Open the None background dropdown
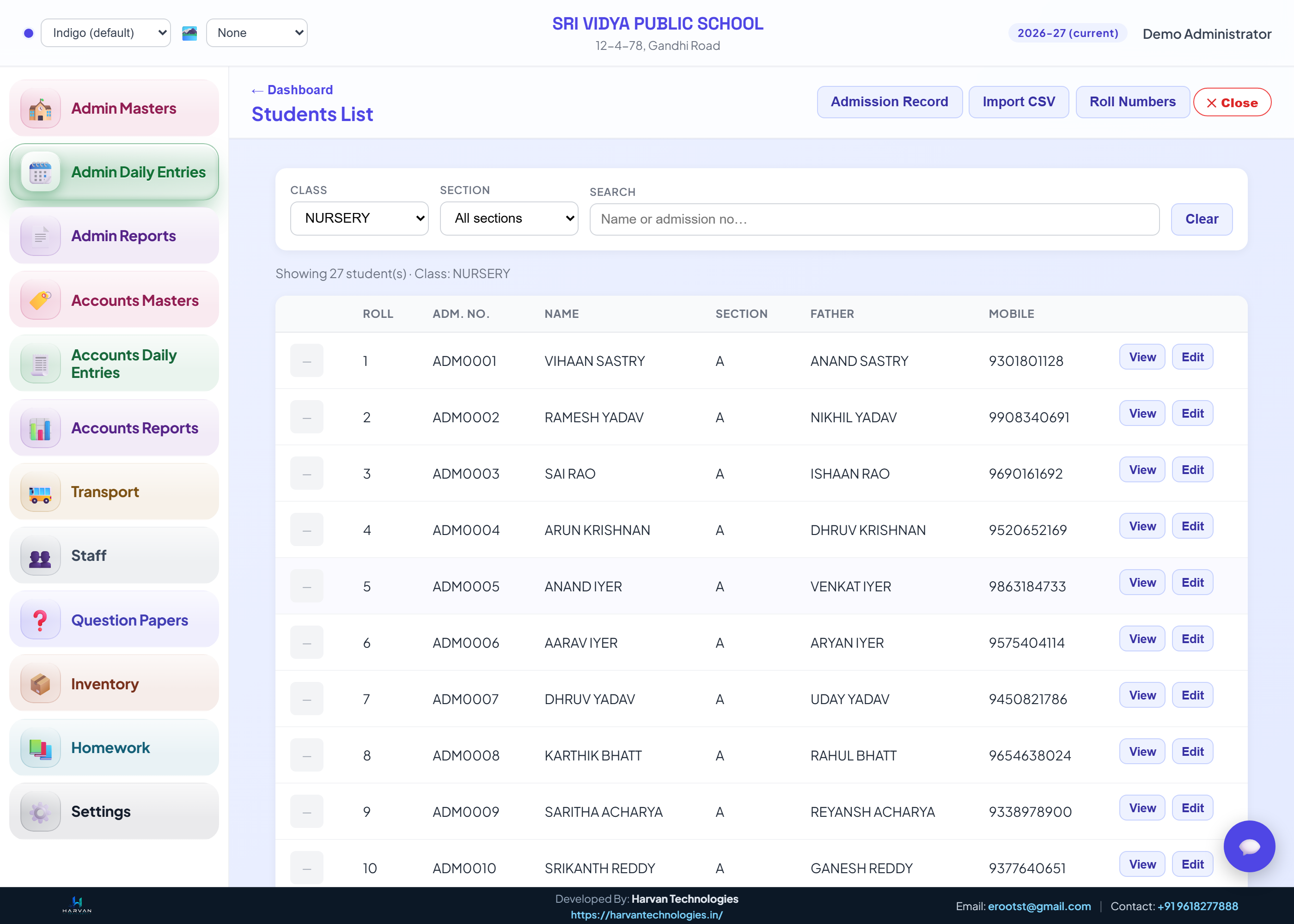The height and width of the screenshot is (924, 1294). click(x=256, y=33)
